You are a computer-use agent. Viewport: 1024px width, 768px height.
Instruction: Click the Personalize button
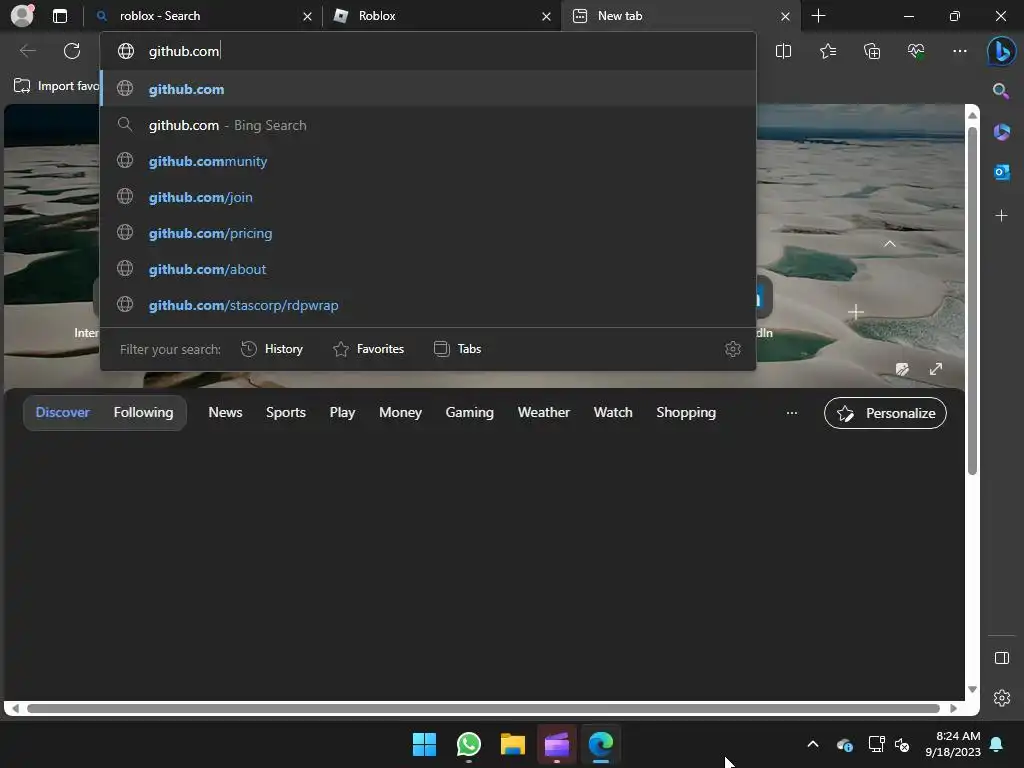(x=885, y=413)
